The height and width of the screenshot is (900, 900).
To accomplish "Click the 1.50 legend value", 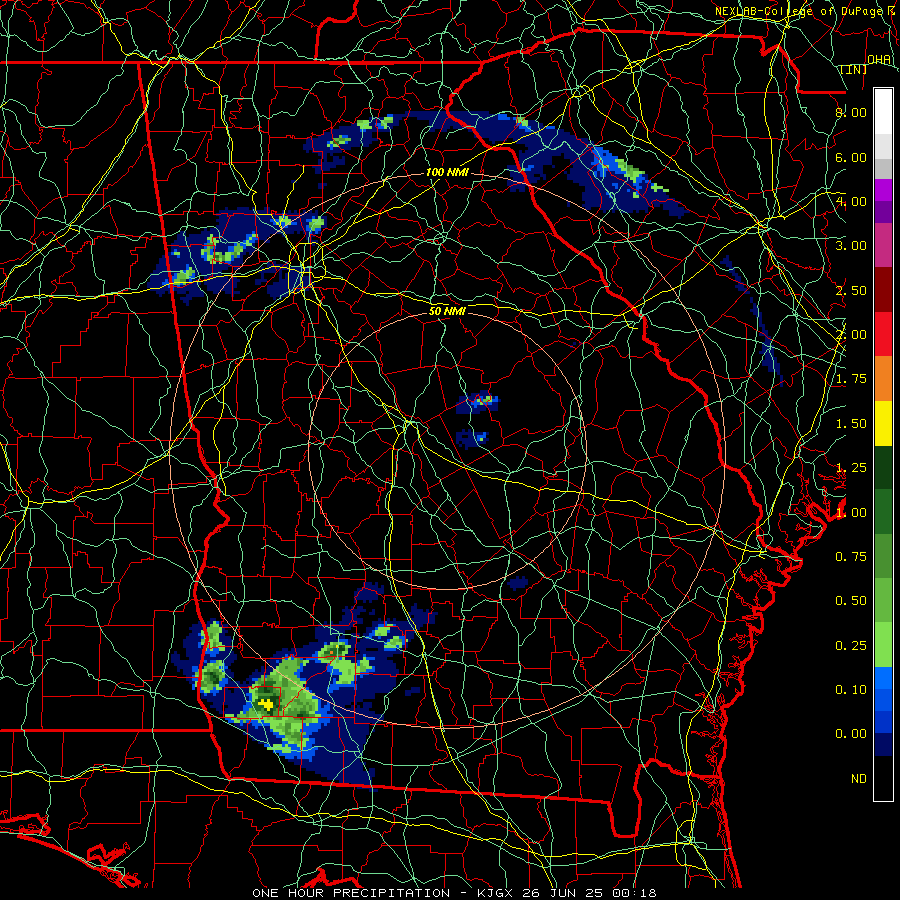I will coord(851,424).
